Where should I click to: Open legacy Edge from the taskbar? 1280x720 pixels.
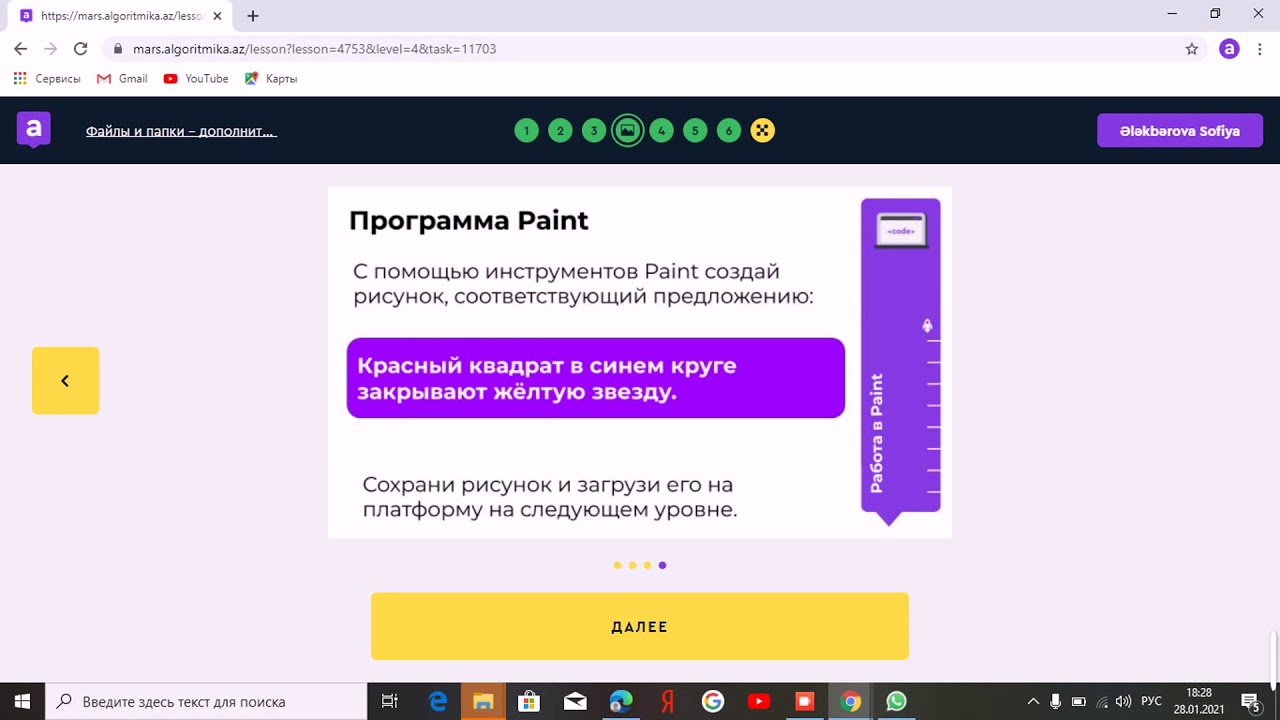438,701
